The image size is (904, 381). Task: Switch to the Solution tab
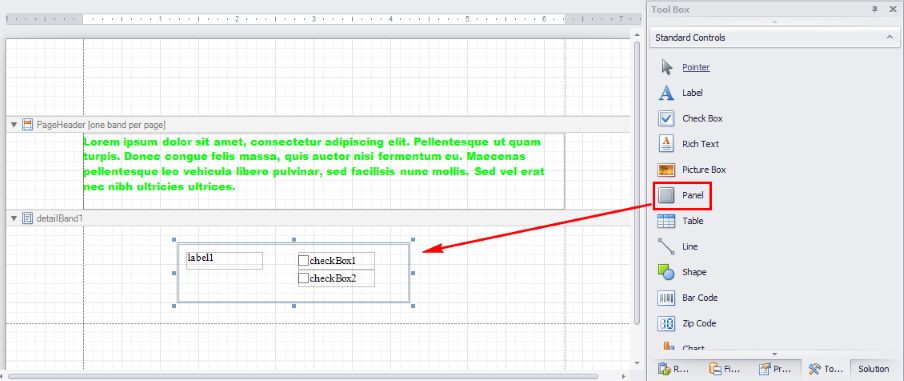[873, 369]
